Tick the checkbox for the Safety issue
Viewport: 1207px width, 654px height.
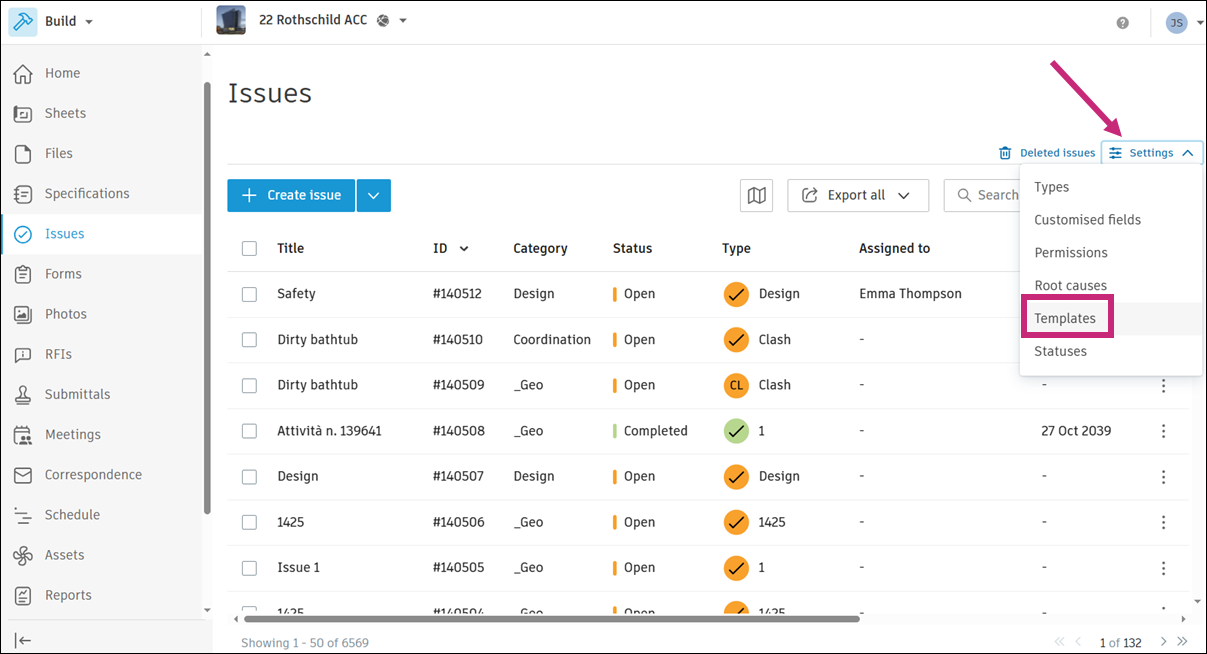pos(249,294)
